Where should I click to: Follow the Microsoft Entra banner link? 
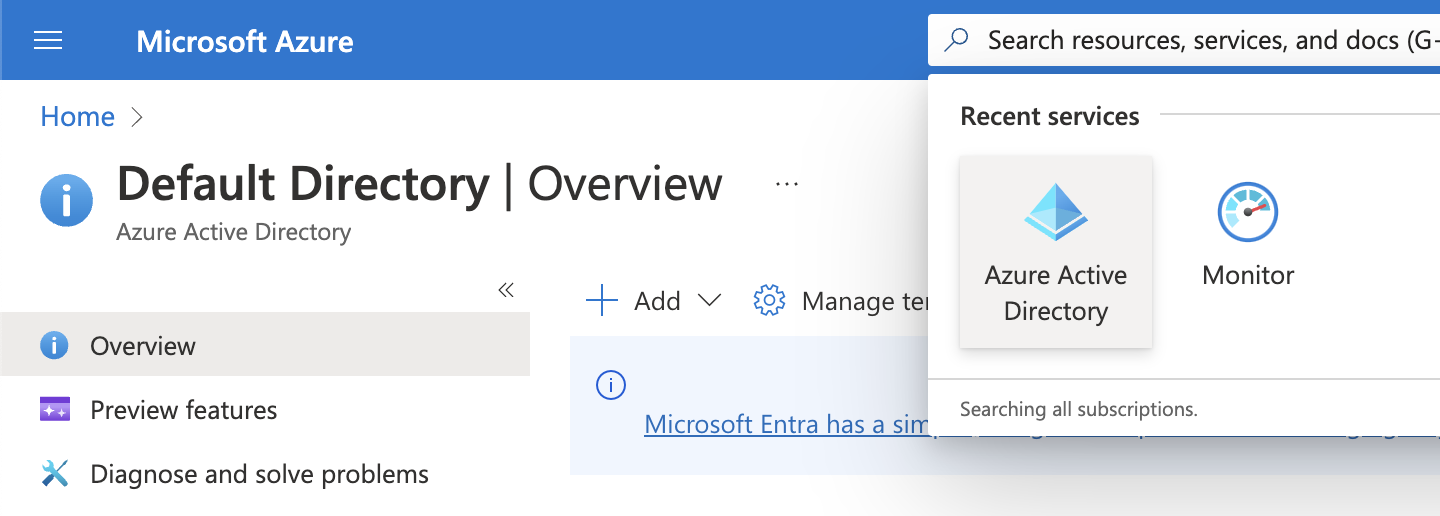pos(786,424)
